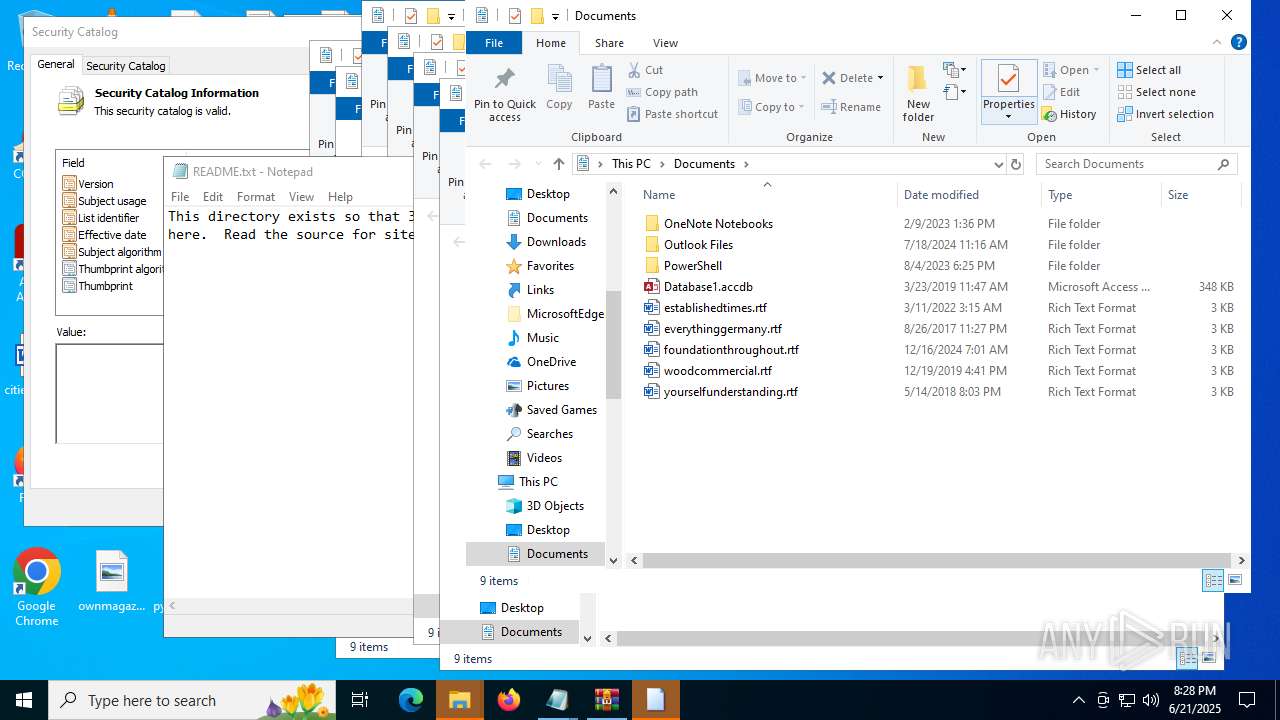The image size is (1280, 720).
Task: Open the notification center icon
Action: click(x=1248, y=700)
